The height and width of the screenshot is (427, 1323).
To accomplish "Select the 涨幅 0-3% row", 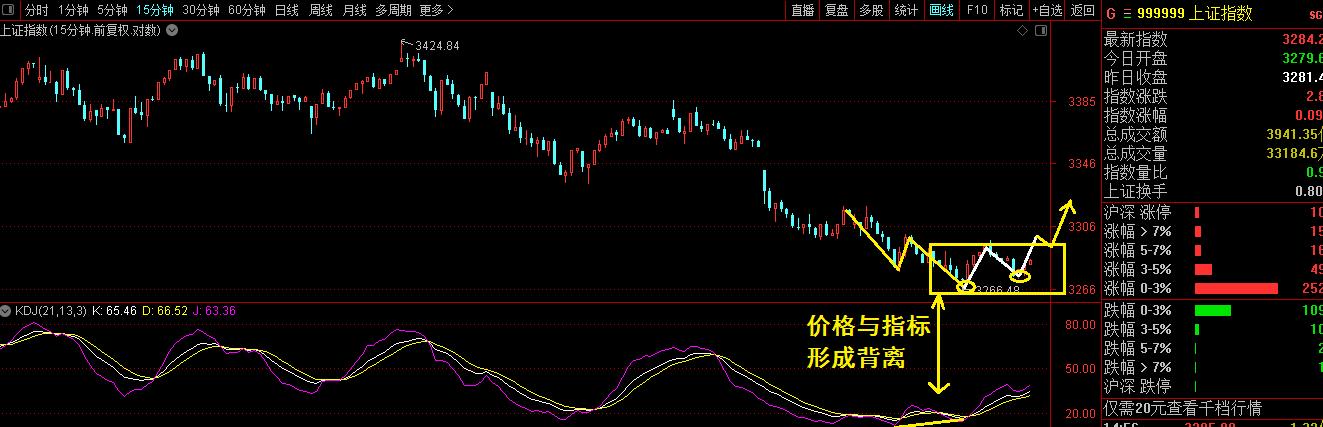I will point(1212,288).
